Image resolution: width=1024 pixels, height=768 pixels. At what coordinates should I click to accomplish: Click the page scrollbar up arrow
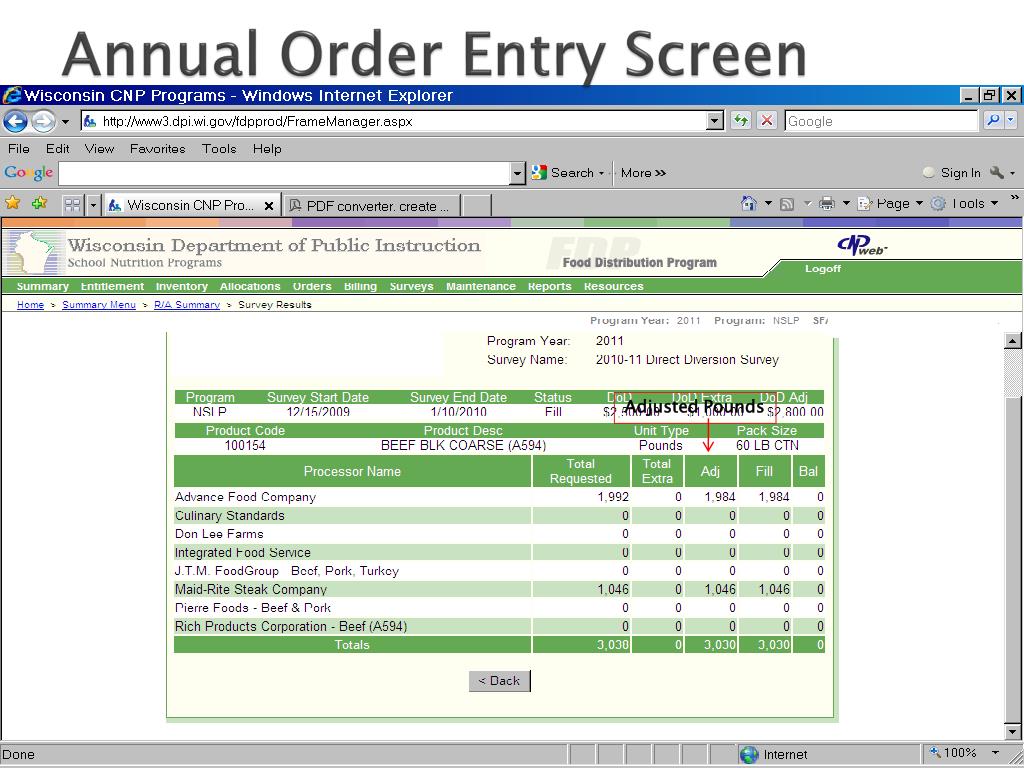click(1013, 340)
